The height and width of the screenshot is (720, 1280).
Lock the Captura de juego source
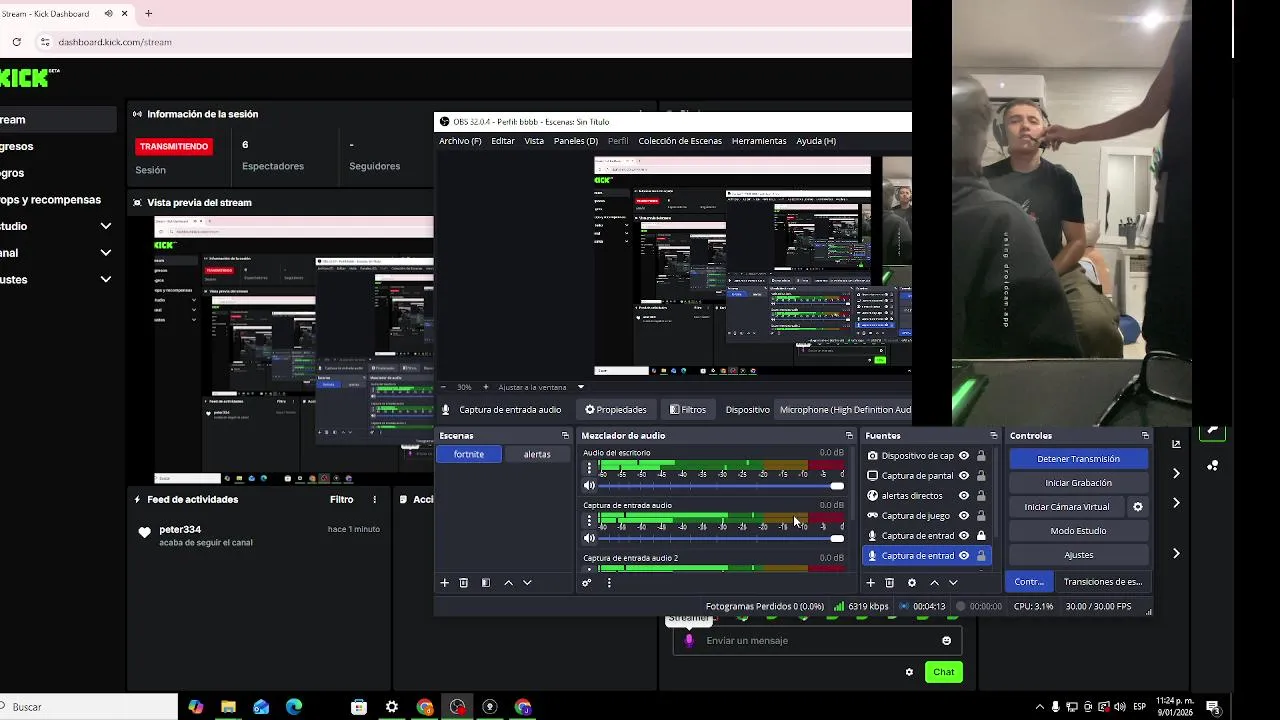point(981,516)
